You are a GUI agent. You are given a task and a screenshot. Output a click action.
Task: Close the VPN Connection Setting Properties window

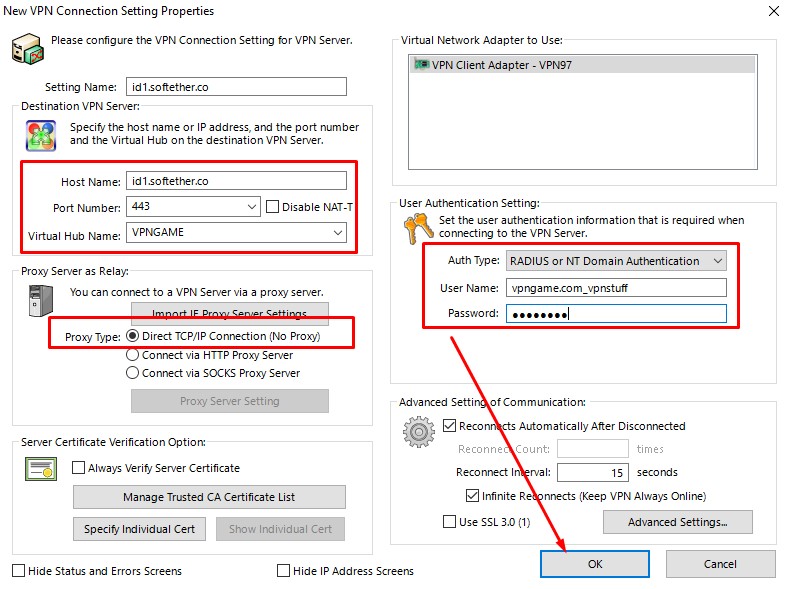[x=774, y=11]
